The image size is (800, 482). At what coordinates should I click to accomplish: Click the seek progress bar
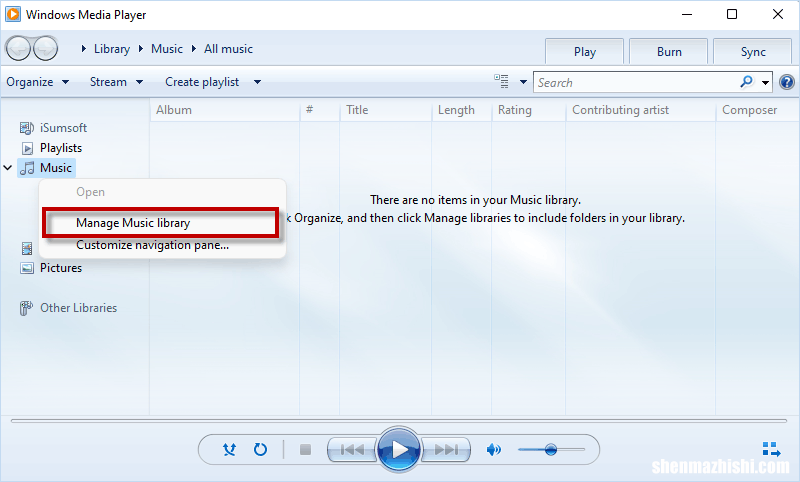(398, 421)
